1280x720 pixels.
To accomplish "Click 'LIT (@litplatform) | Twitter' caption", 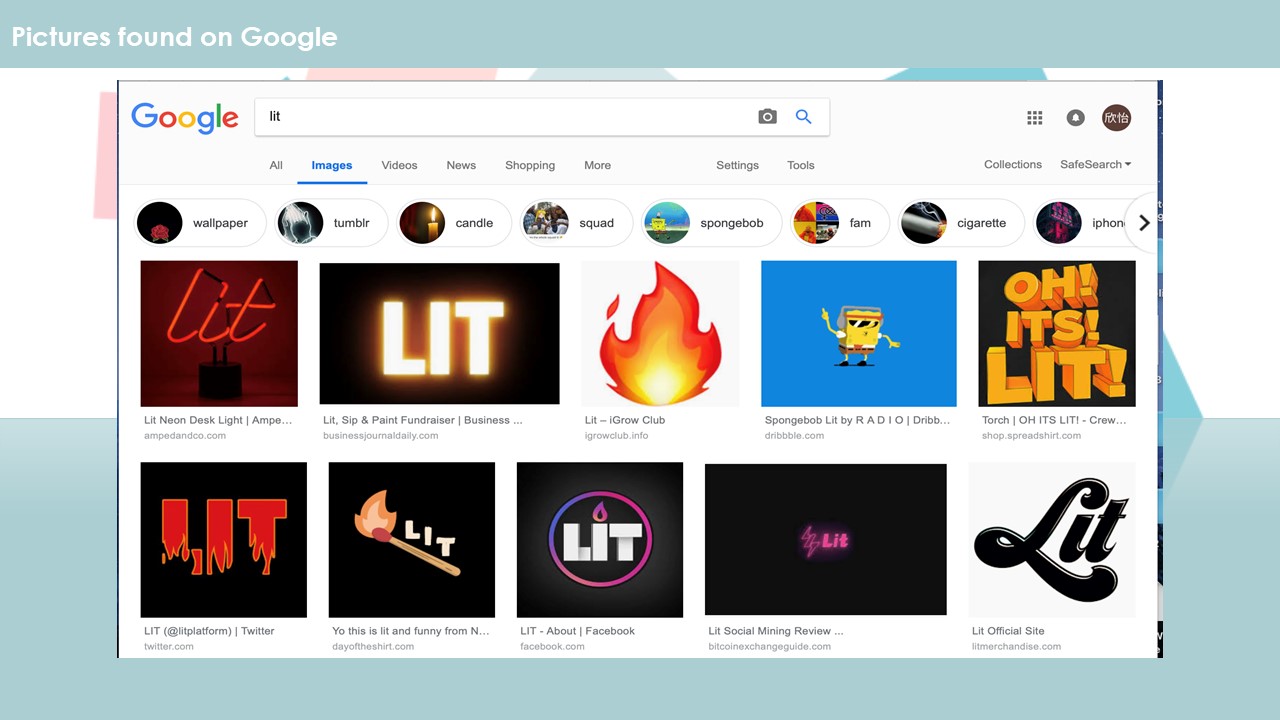I will point(209,631).
